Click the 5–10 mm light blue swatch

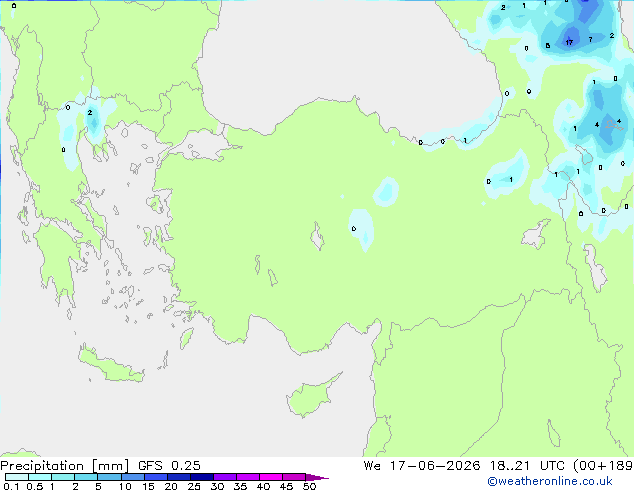pyautogui.click(x=109, y=477)
